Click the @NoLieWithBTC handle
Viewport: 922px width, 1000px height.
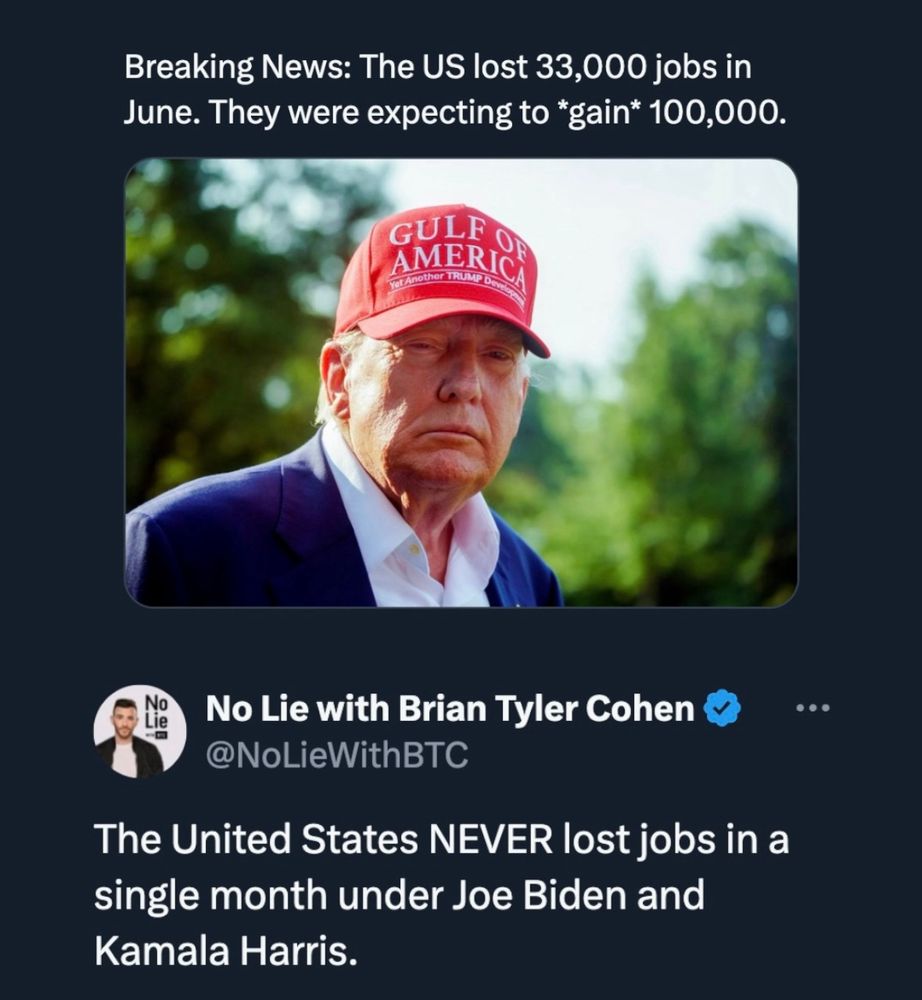point(336,755)
